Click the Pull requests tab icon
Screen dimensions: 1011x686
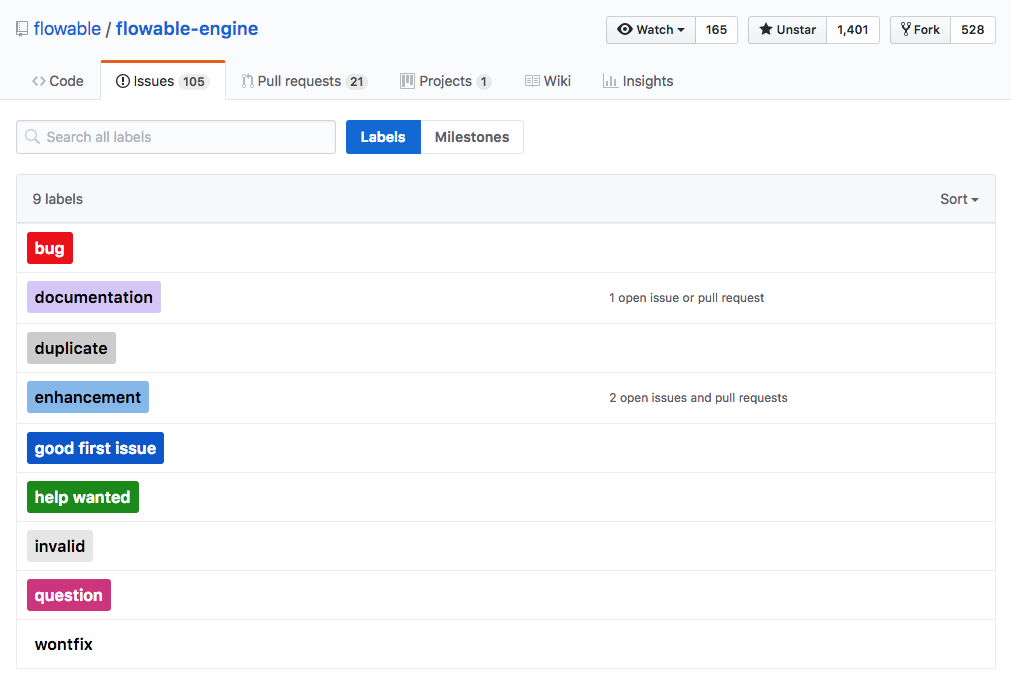[x=247, y=81]
